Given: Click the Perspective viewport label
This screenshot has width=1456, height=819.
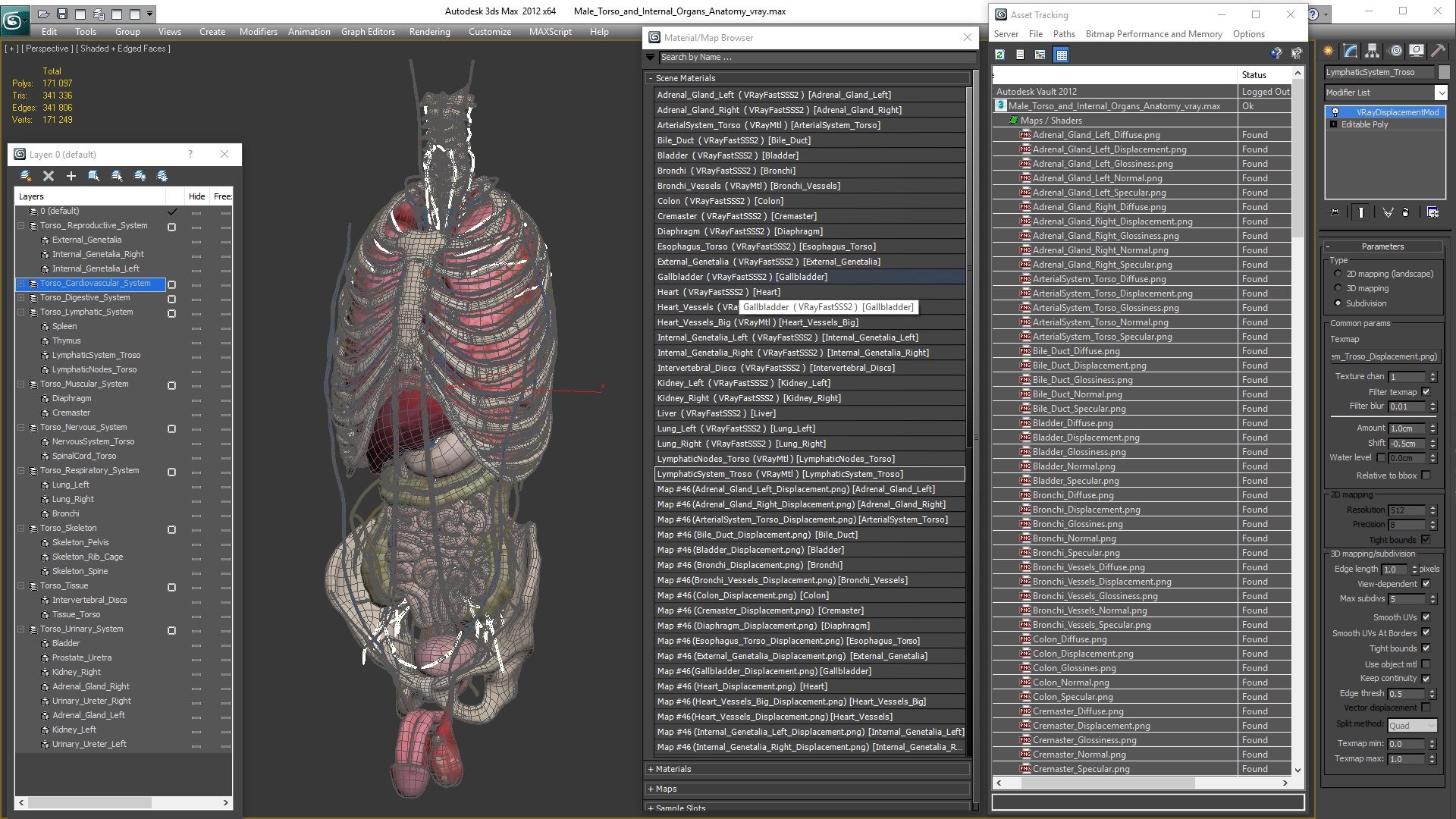Looking at the screenshot, I should pyautogui.click(x=48, y=49).
